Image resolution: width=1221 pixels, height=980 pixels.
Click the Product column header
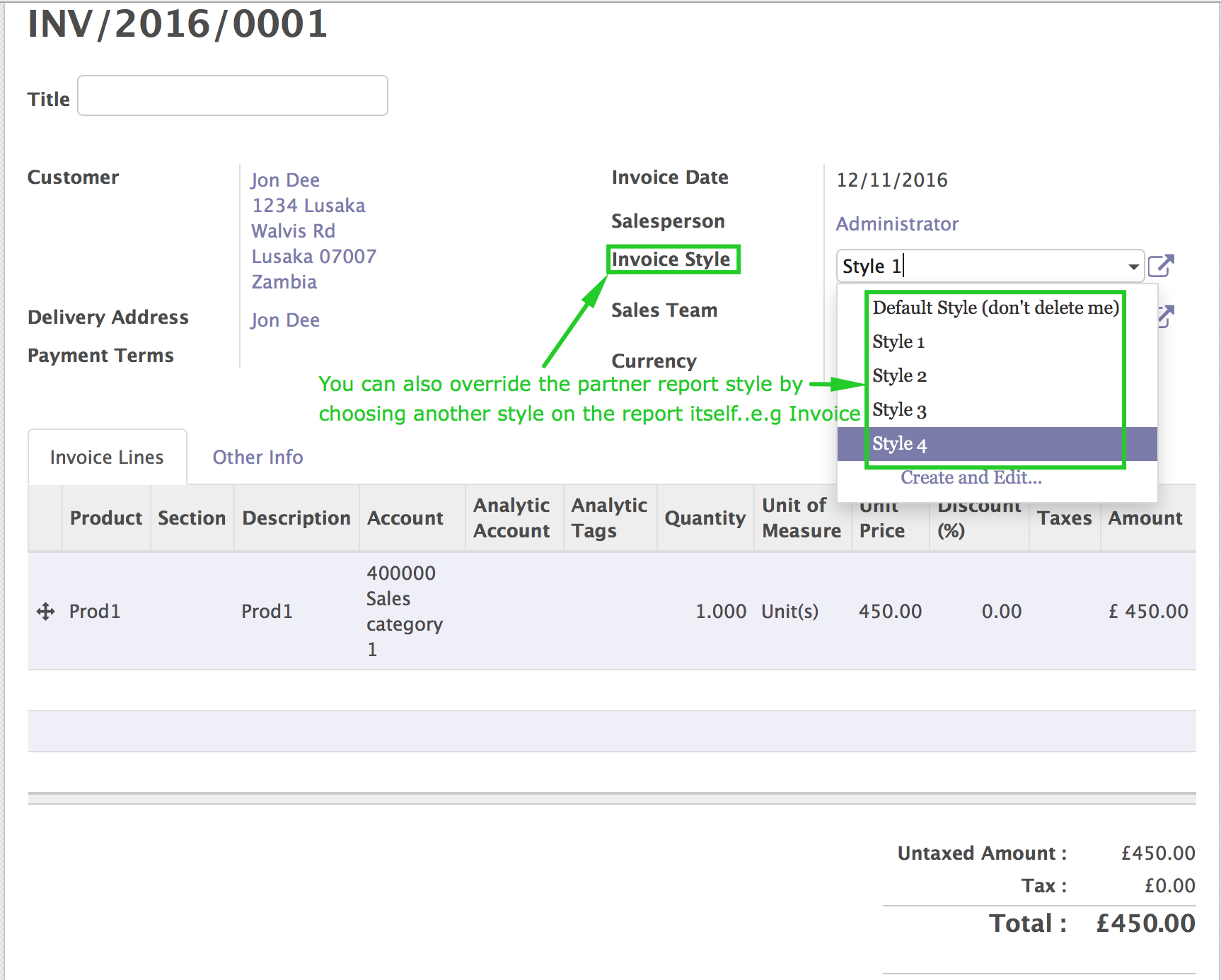106,518
